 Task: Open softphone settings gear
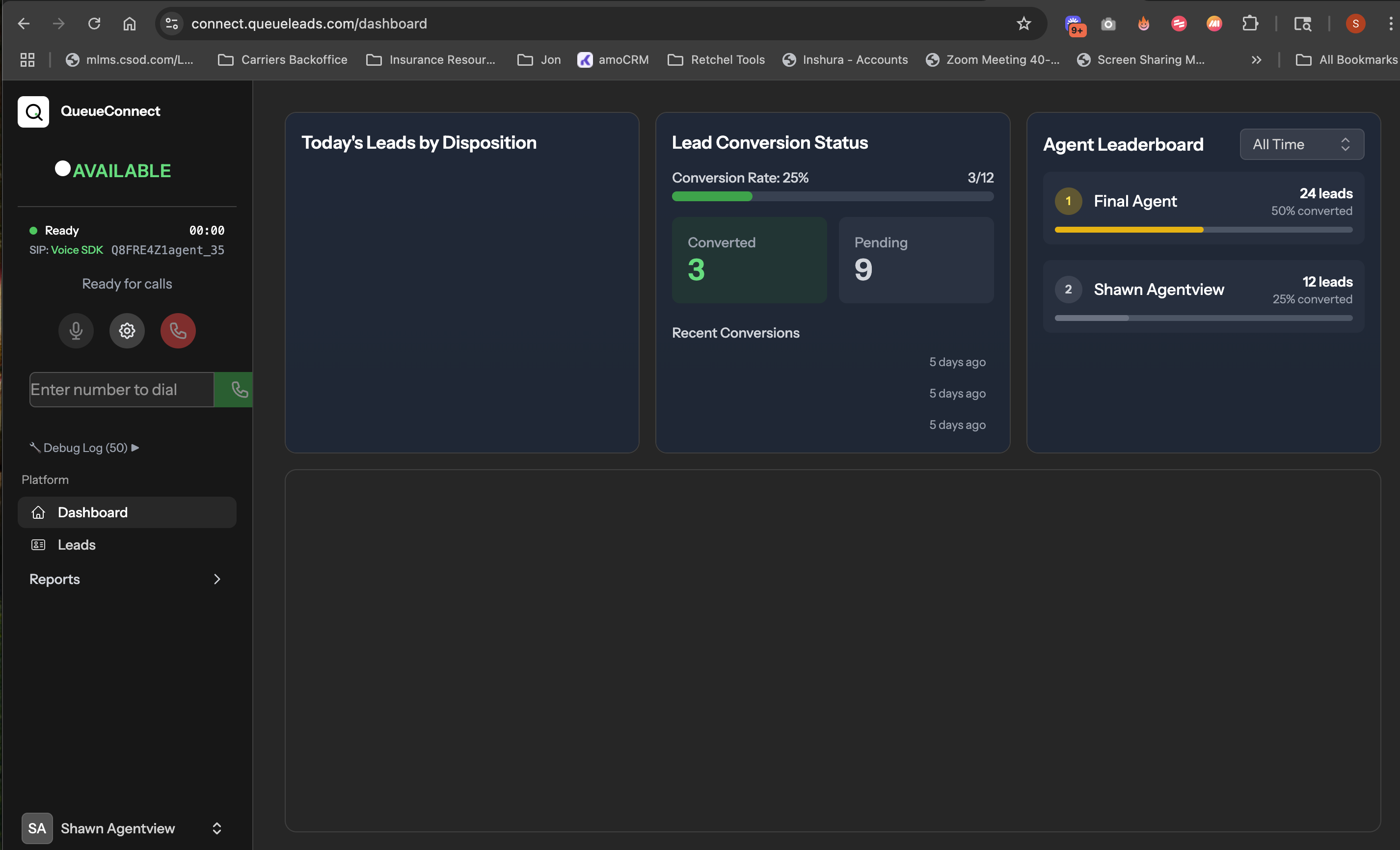click(x=127, y=331)
